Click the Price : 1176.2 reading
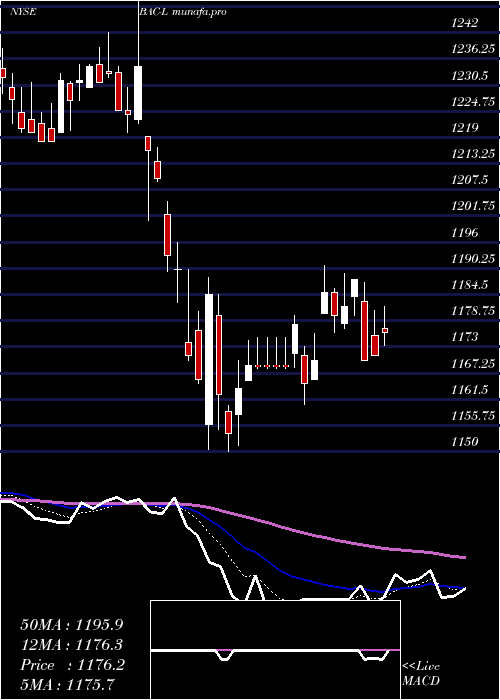The image size is (500, 700). [72, 665]
